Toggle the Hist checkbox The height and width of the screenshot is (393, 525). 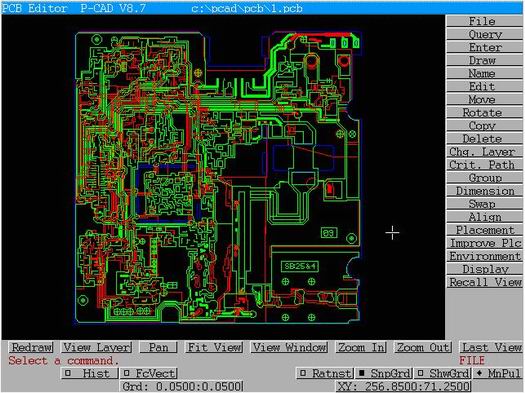89,373
